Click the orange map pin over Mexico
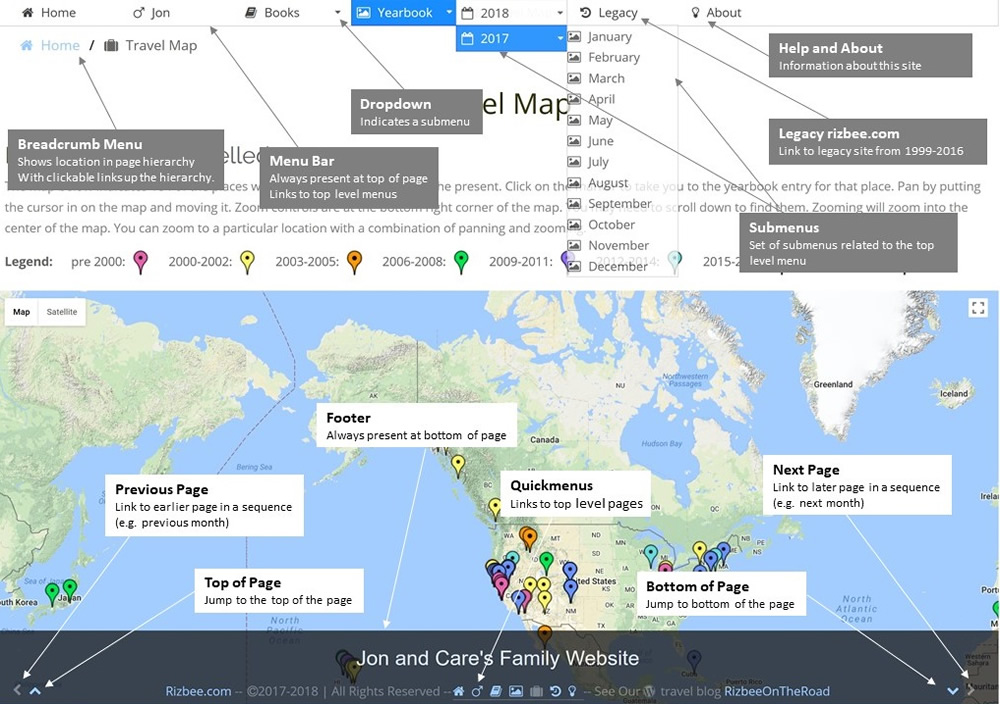 coord(544,634)
